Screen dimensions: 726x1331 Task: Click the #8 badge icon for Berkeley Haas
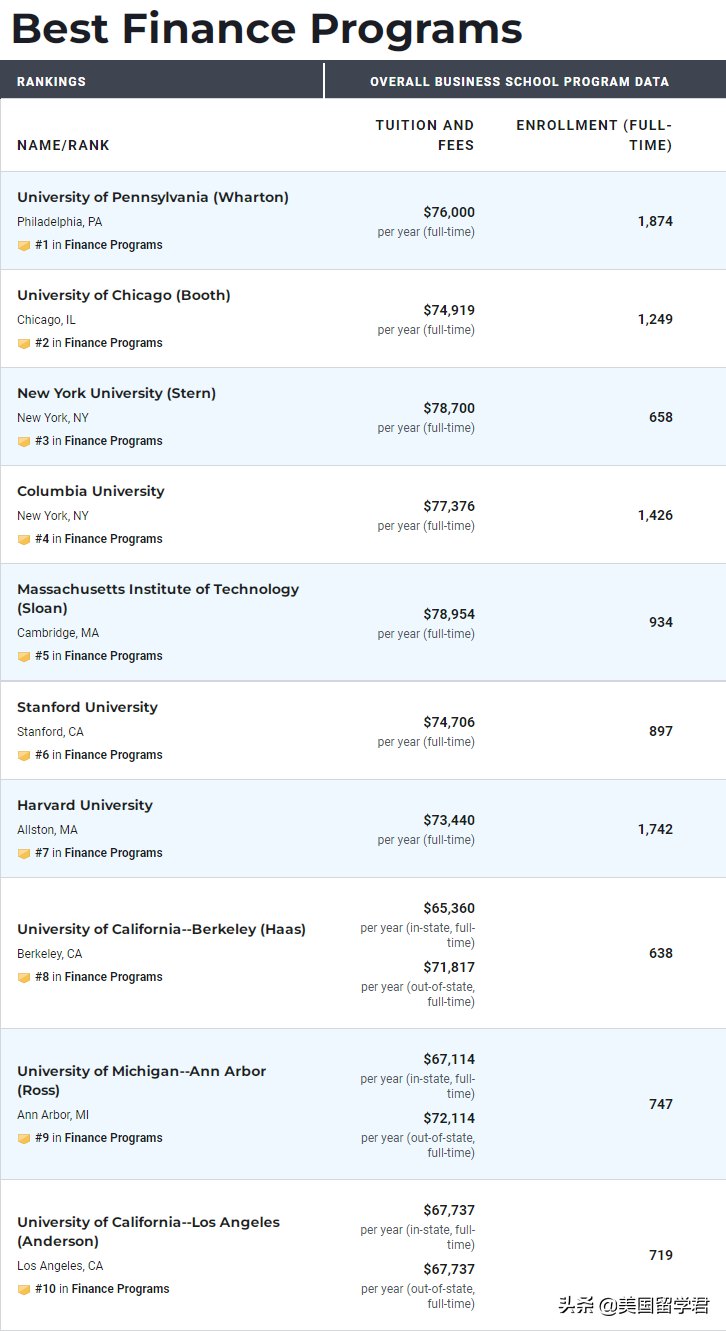coord(24,977)
